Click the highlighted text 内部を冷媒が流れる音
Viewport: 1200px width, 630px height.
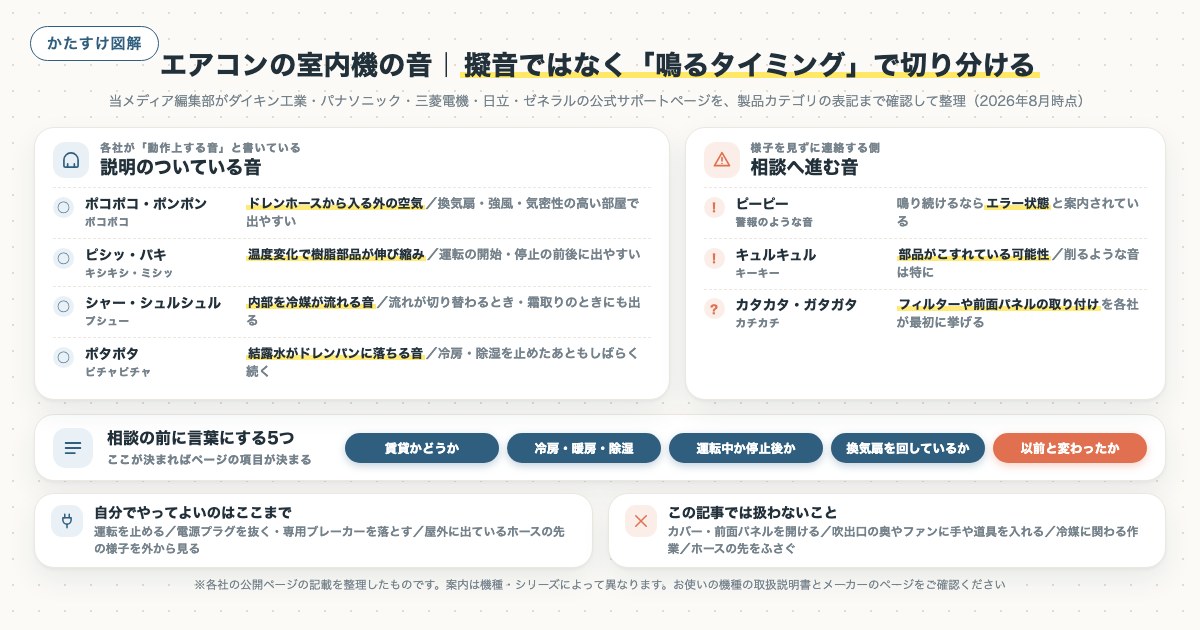pos(311,303)
